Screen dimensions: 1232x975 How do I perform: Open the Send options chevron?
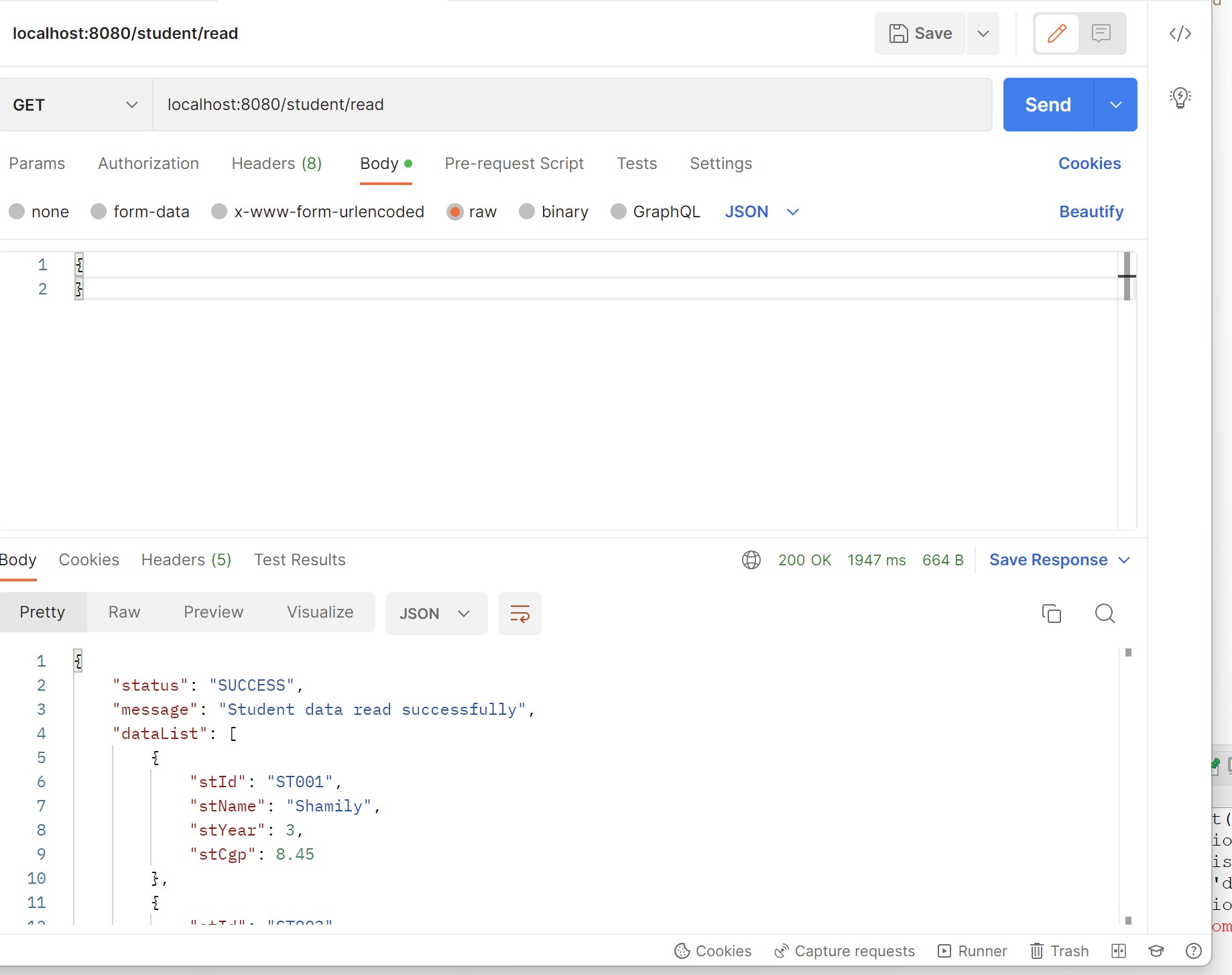(x=1115, y=105)
